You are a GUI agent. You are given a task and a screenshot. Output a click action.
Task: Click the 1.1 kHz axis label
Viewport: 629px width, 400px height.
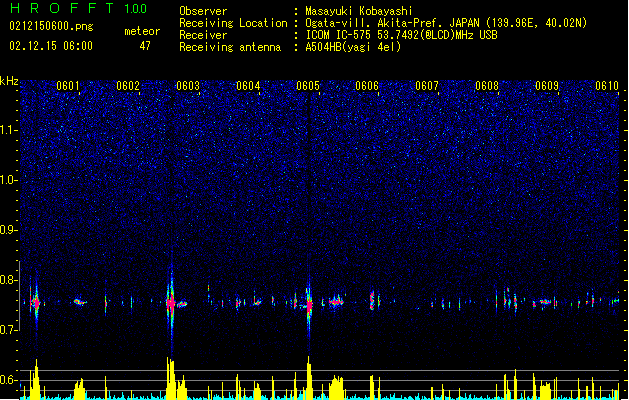point(9,130)
